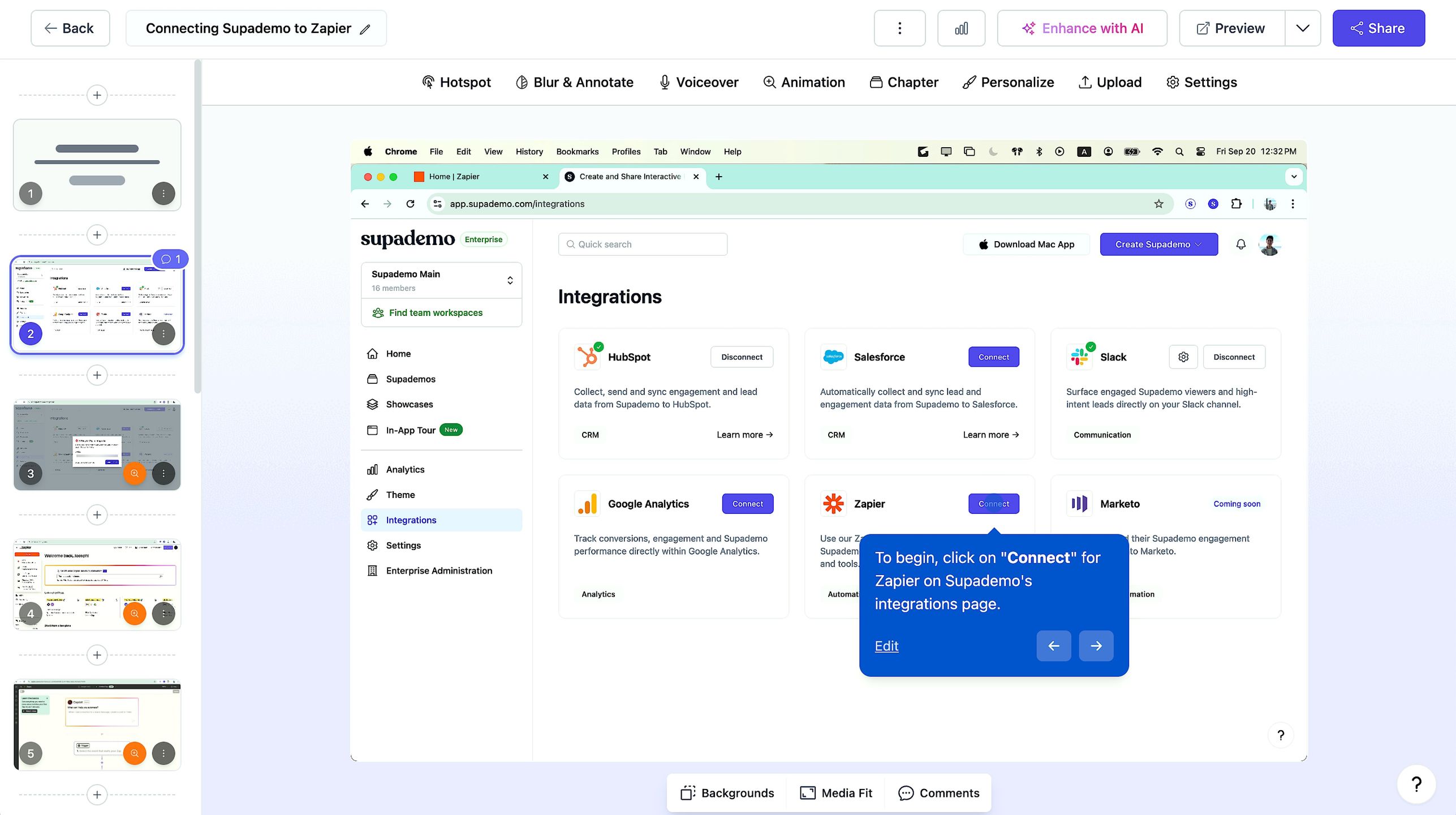Open slide 1 three-dot options
This screenshot has width=1456, height=815.
click(163, 194)
